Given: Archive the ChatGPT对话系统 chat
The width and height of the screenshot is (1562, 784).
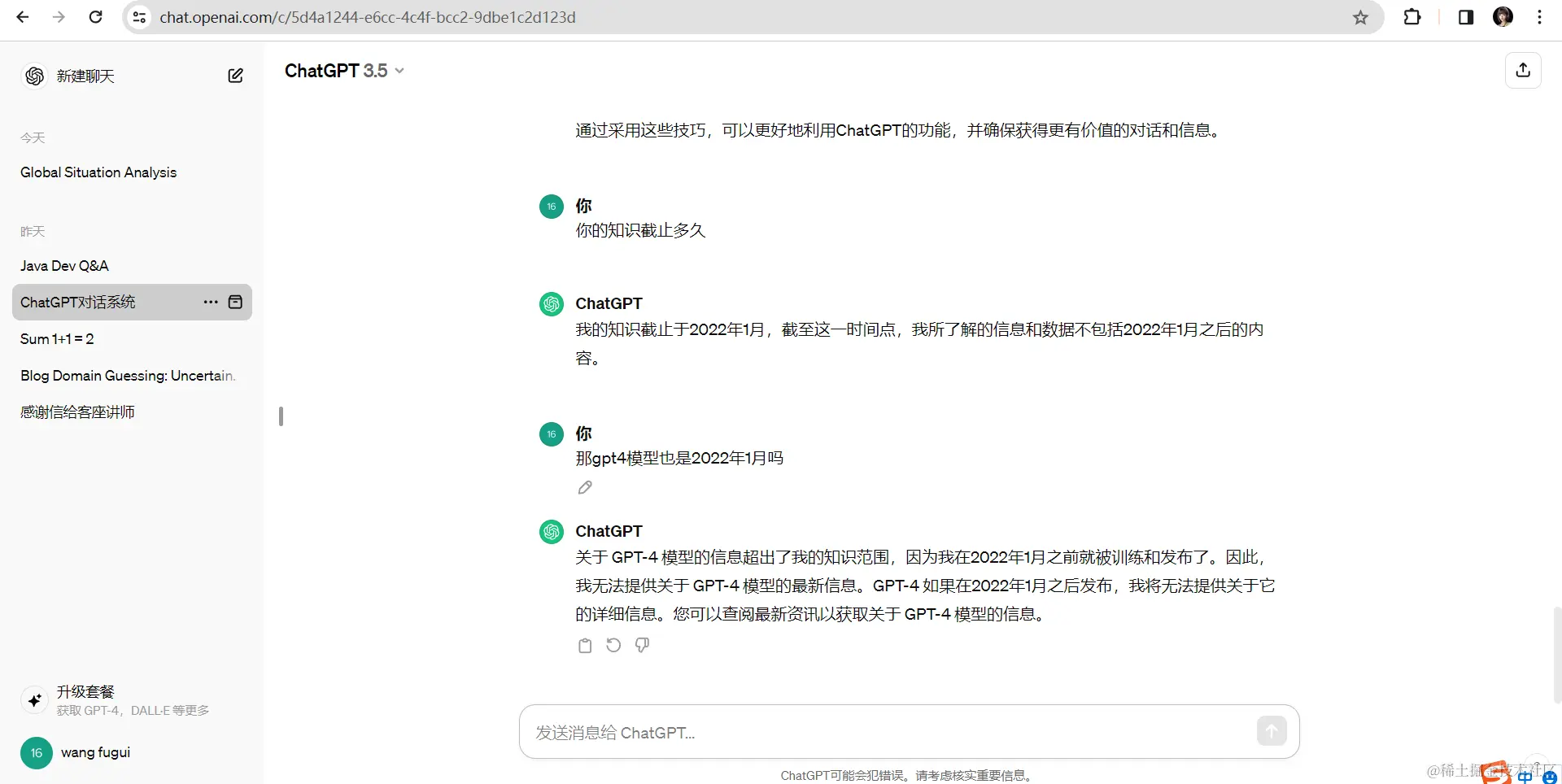Looking at the screenshot, I should [x=236, y=302].
